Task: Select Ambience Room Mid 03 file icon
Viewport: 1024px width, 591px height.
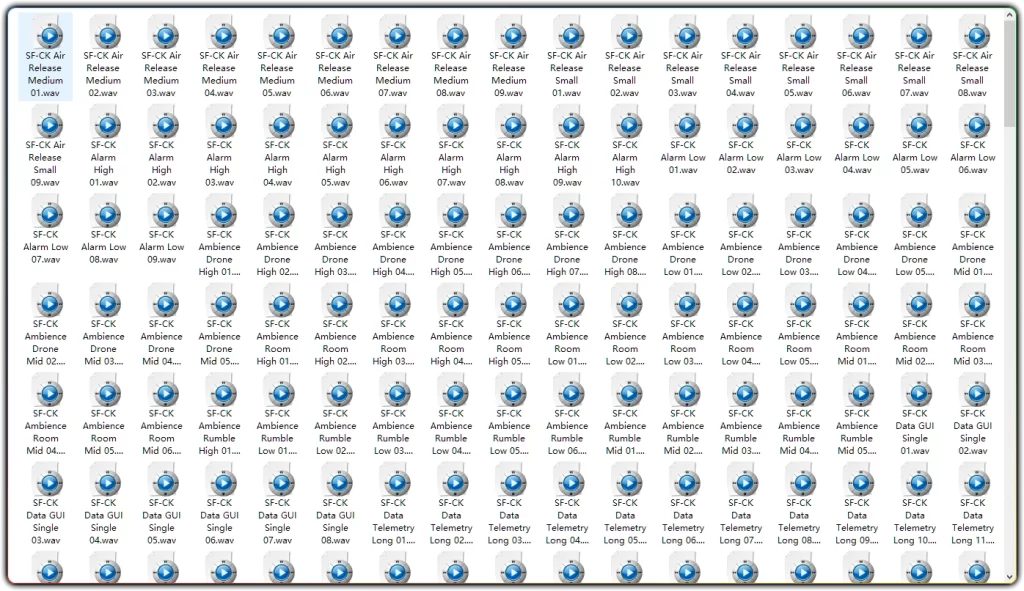Action: coord(976,302)
